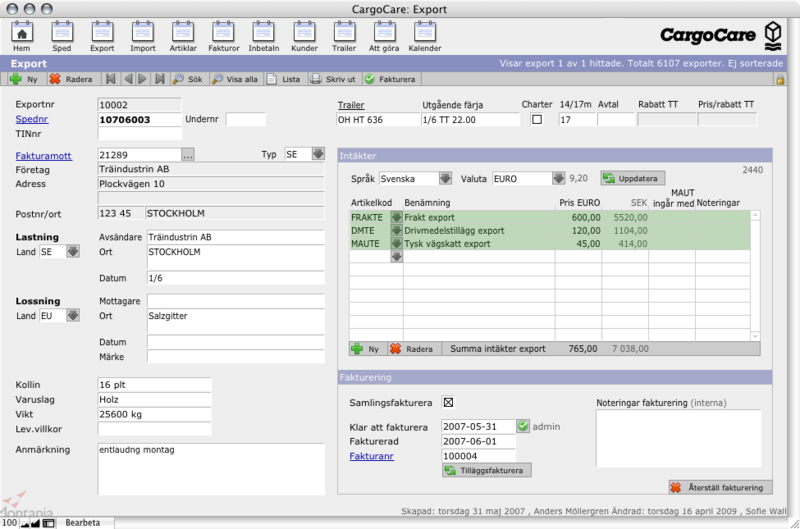Click the Spednr link

(32, 119)
